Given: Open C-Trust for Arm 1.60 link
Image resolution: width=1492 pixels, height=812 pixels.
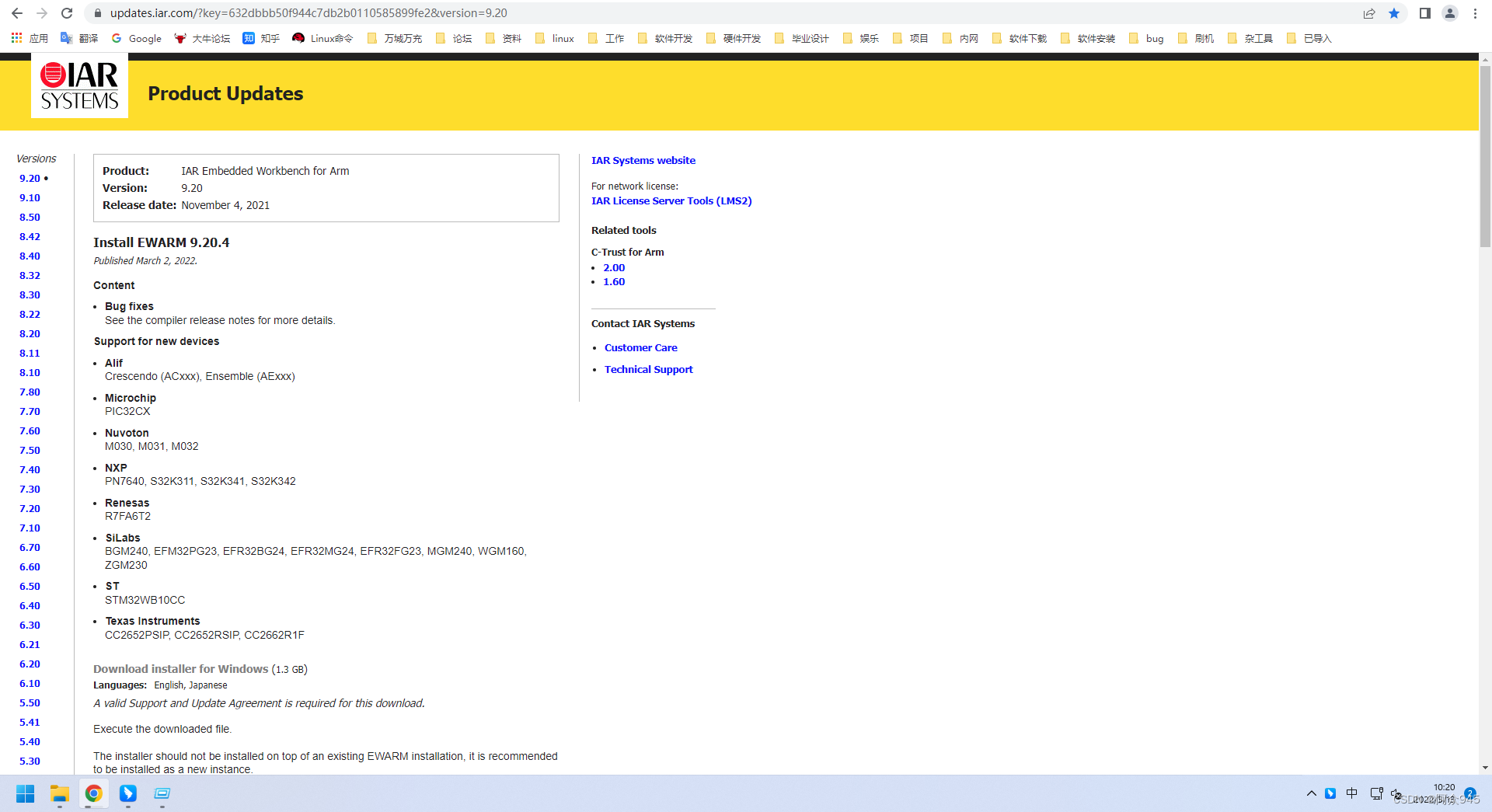Looking at the screenshot, I should click(x=614, y=281).
